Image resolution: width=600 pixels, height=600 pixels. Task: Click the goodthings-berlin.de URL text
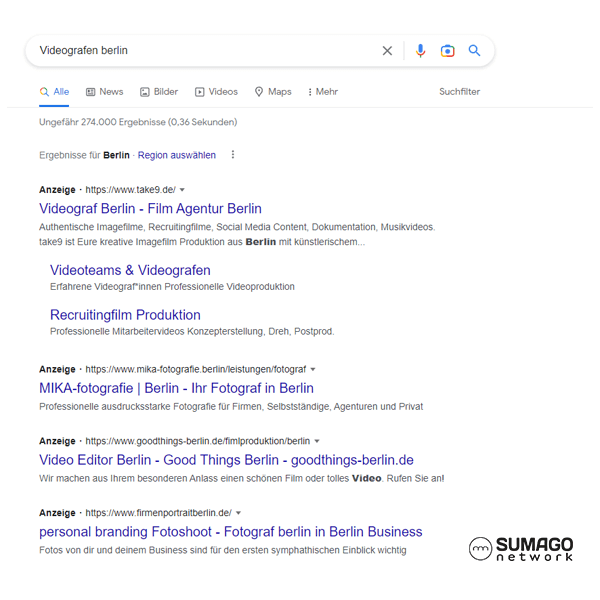197,441
